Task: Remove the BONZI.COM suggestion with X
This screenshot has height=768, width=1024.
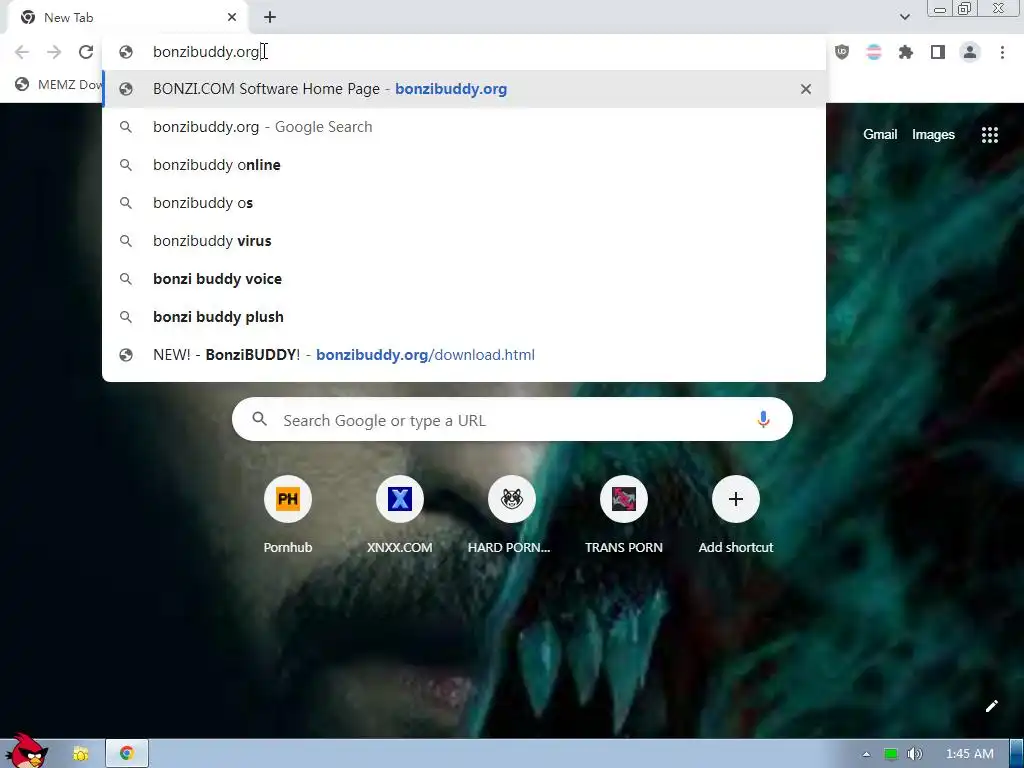Action: click(806, 89)
